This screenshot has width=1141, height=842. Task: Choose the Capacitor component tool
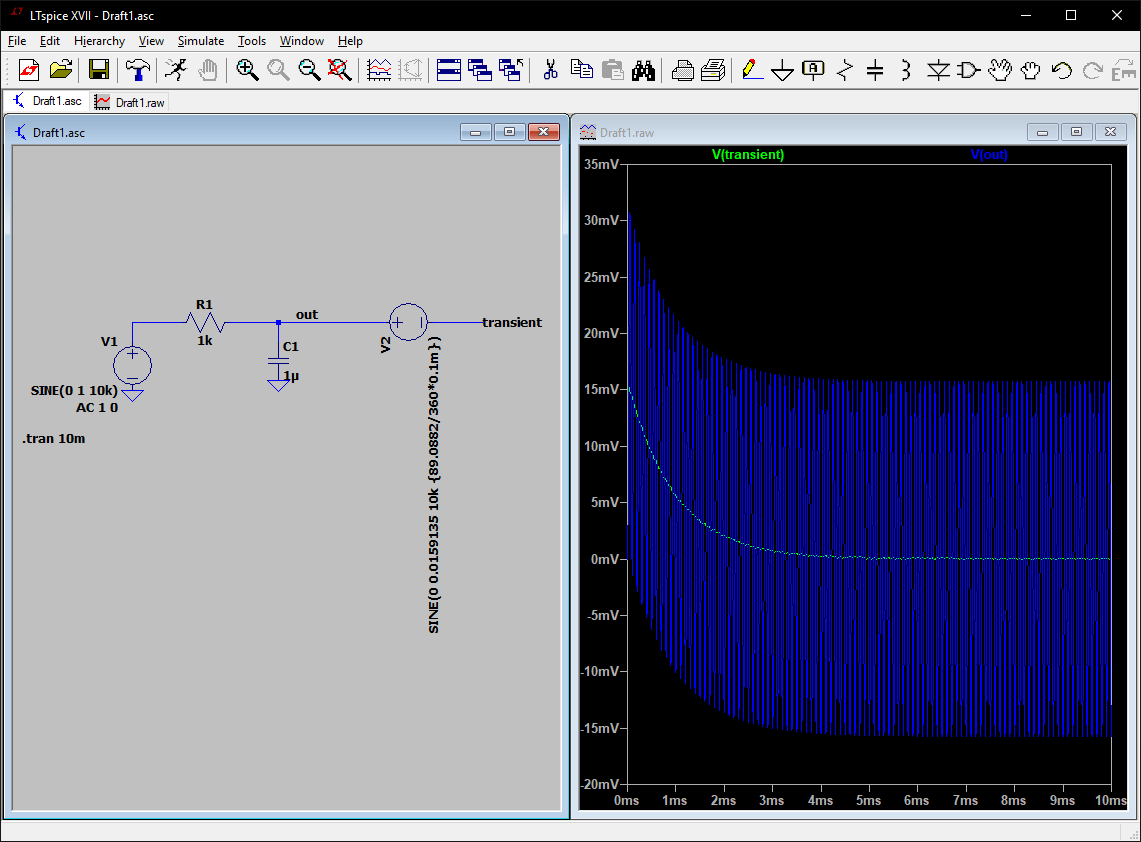tap(875, 70)
